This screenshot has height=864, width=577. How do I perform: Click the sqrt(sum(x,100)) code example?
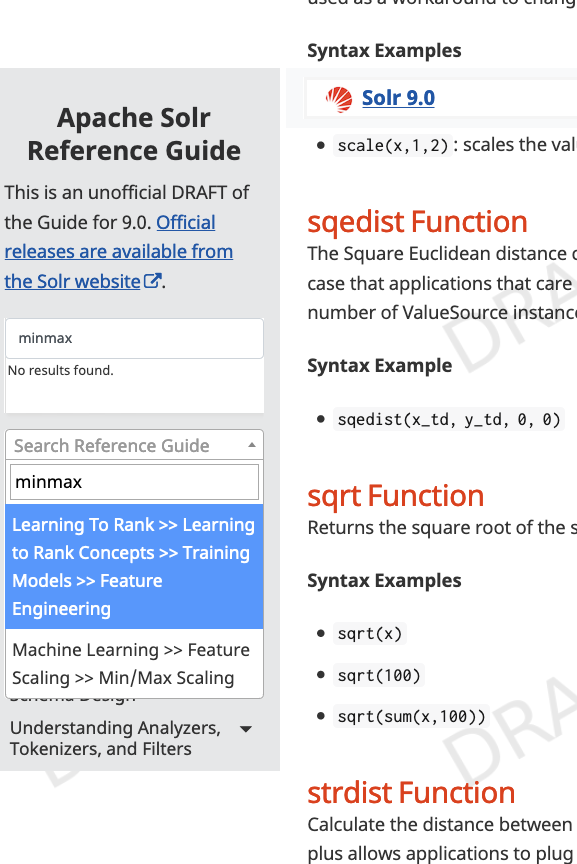411,717
